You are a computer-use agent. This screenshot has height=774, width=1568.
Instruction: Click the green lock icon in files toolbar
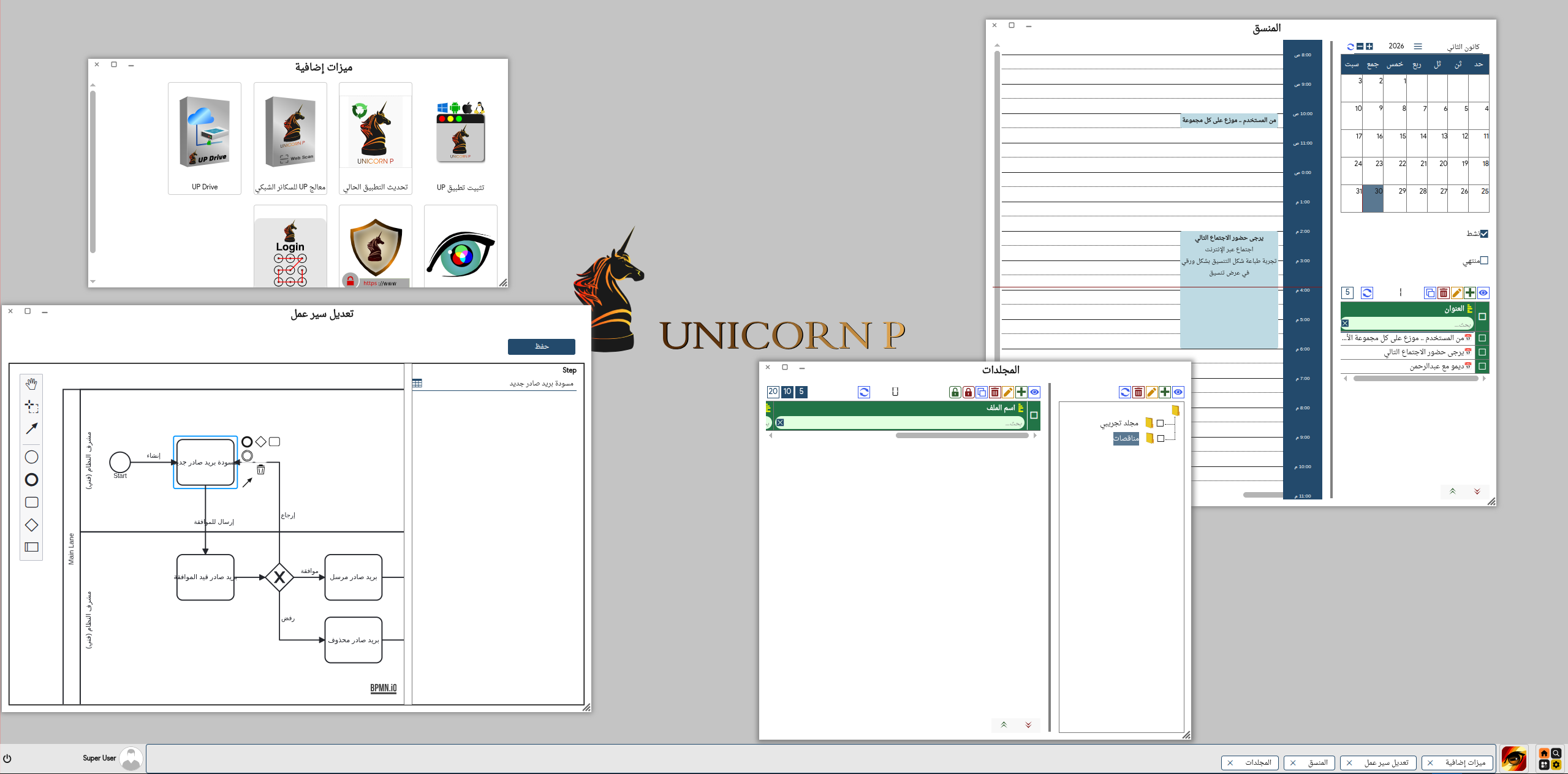(x=955, y=392)
